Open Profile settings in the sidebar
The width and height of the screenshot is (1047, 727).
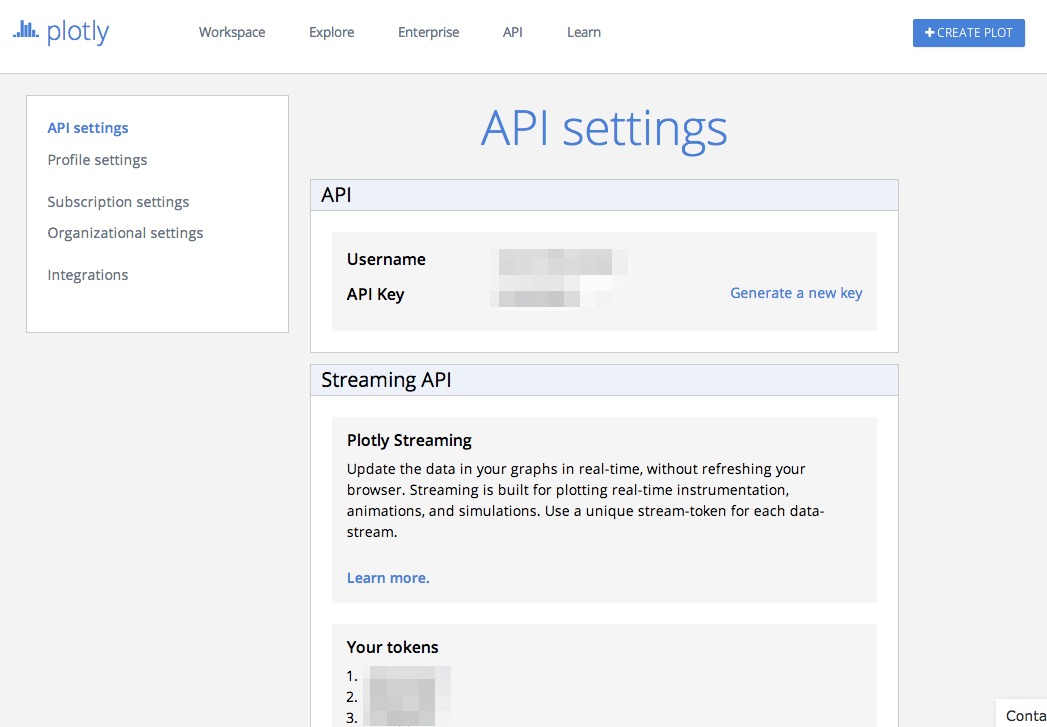pos(97,160)
